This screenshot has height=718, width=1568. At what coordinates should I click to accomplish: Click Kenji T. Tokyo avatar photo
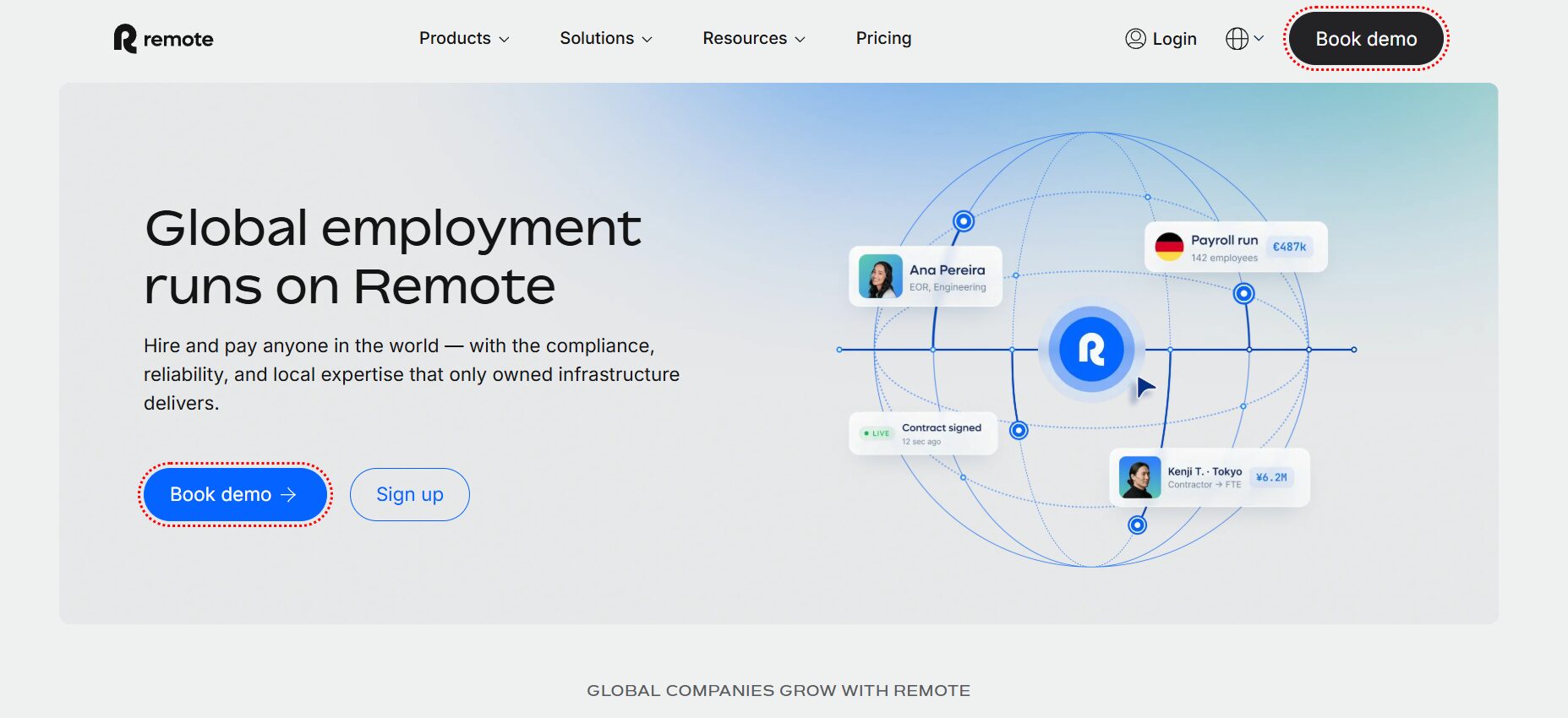tap(1139, 477)
